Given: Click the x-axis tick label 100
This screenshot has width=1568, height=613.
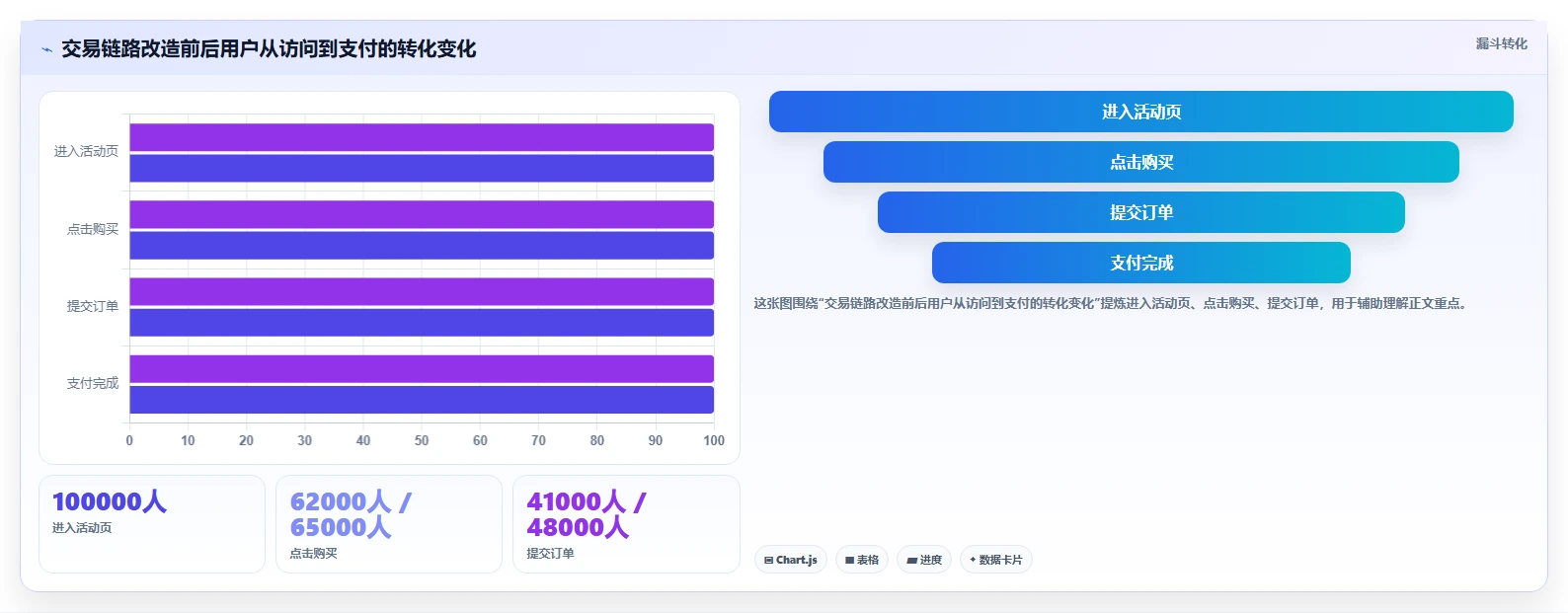Looking at the screenshot, I should point(714,440).
